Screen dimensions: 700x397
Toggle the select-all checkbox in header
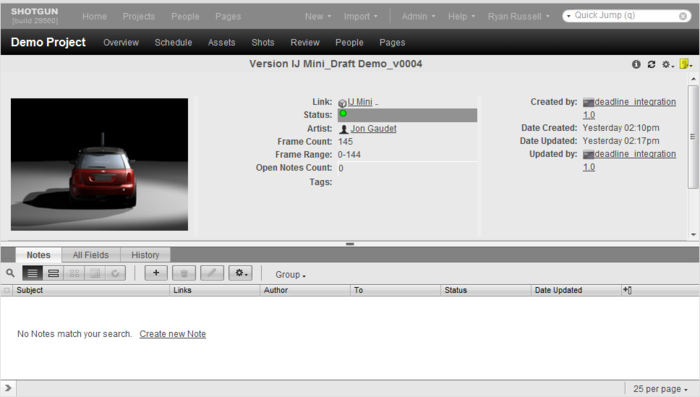click(x=7, y=290)
